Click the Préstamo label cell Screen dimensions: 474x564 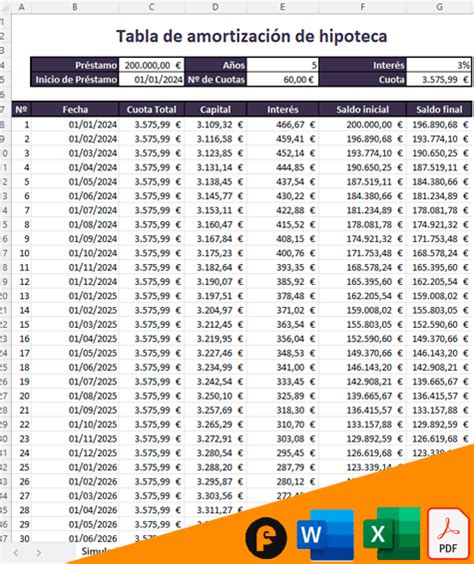(75, 65)
